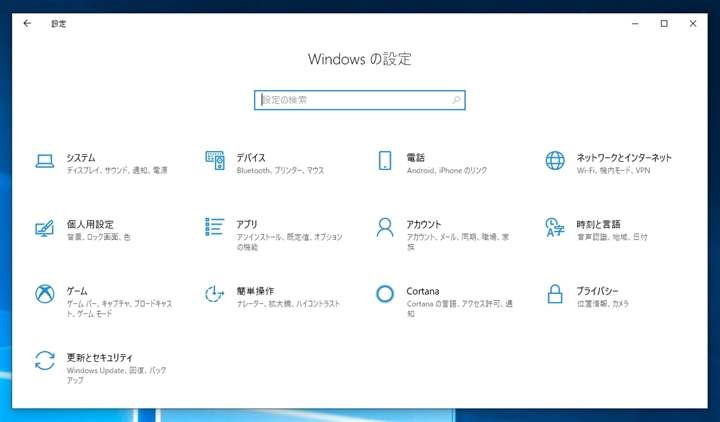Select the アカウント heading
This screenshot has height=422, width=720.
424,225
